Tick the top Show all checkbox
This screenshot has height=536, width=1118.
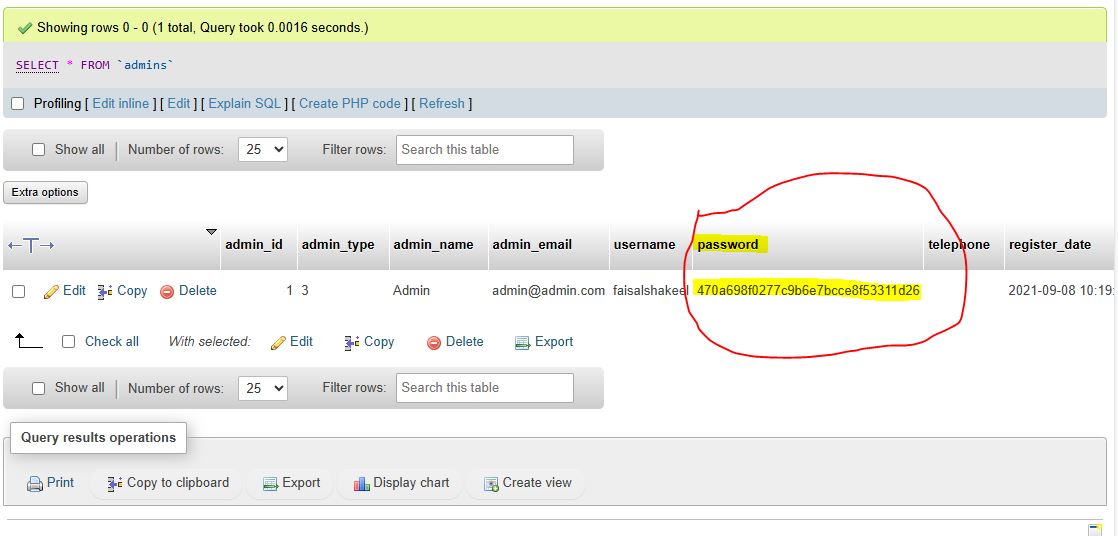39,150
